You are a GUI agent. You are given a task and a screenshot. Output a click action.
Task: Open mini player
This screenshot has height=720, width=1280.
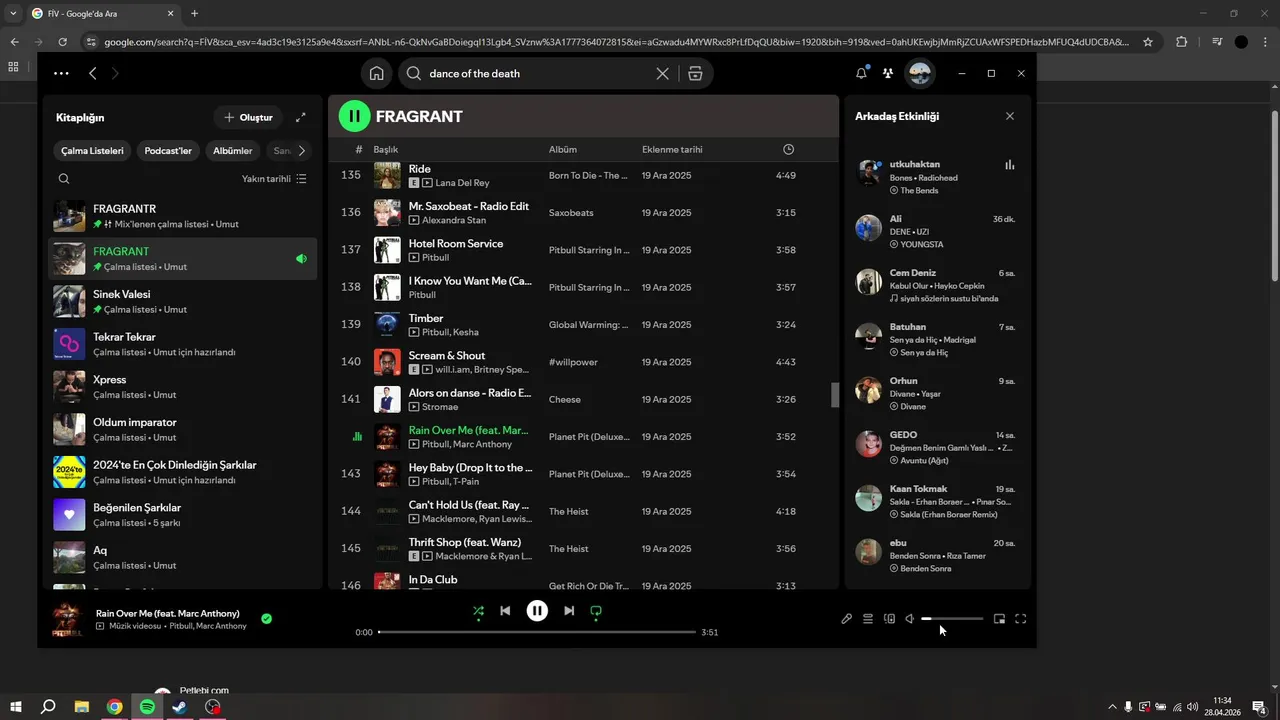click(999, 619)
